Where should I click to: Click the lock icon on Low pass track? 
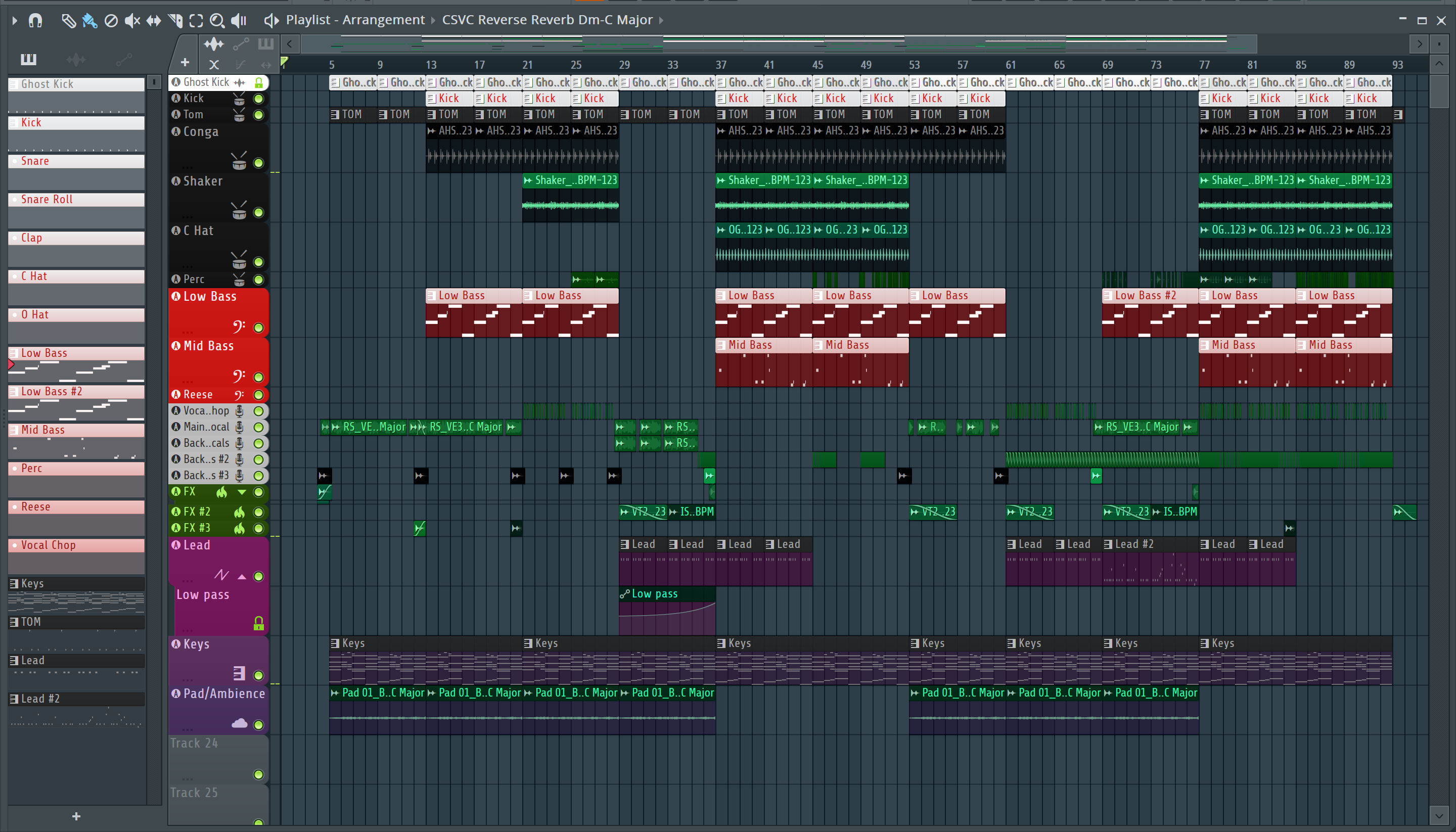tap(259, 623)
